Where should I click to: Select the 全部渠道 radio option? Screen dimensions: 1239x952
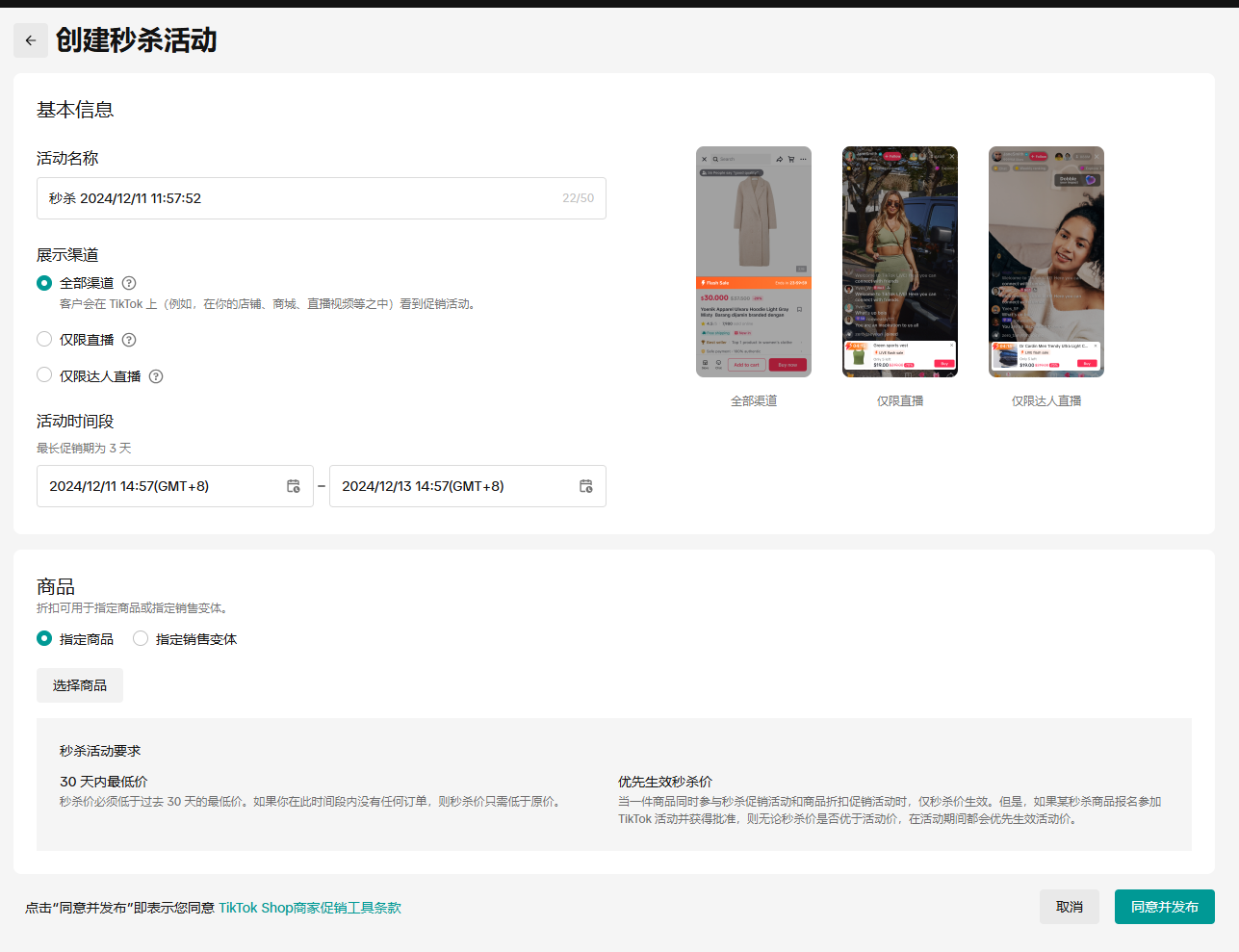(44, 283)
